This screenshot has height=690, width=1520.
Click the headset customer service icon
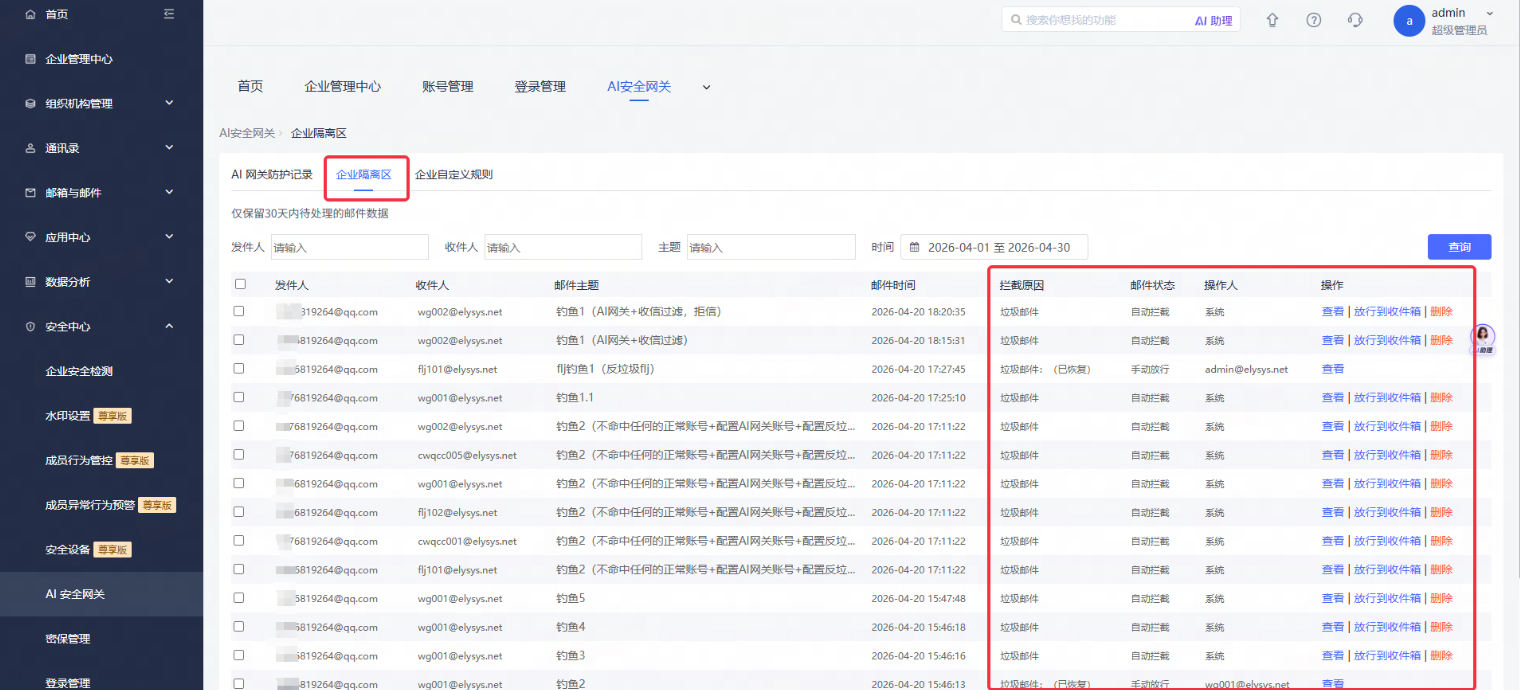click(1355, 20)
